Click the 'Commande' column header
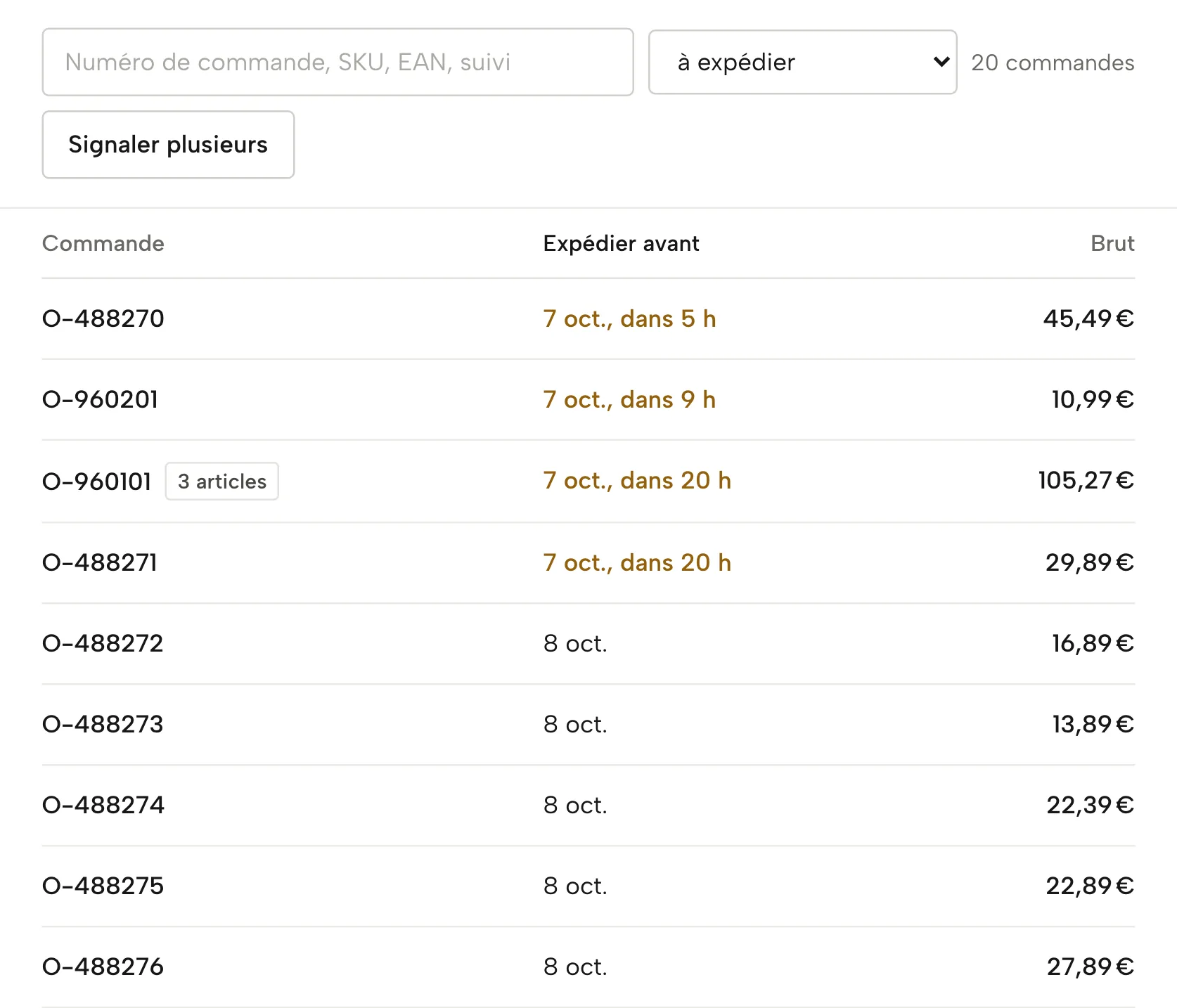This screenshot has height=1008, width=1177. click(x=103, y=243)
